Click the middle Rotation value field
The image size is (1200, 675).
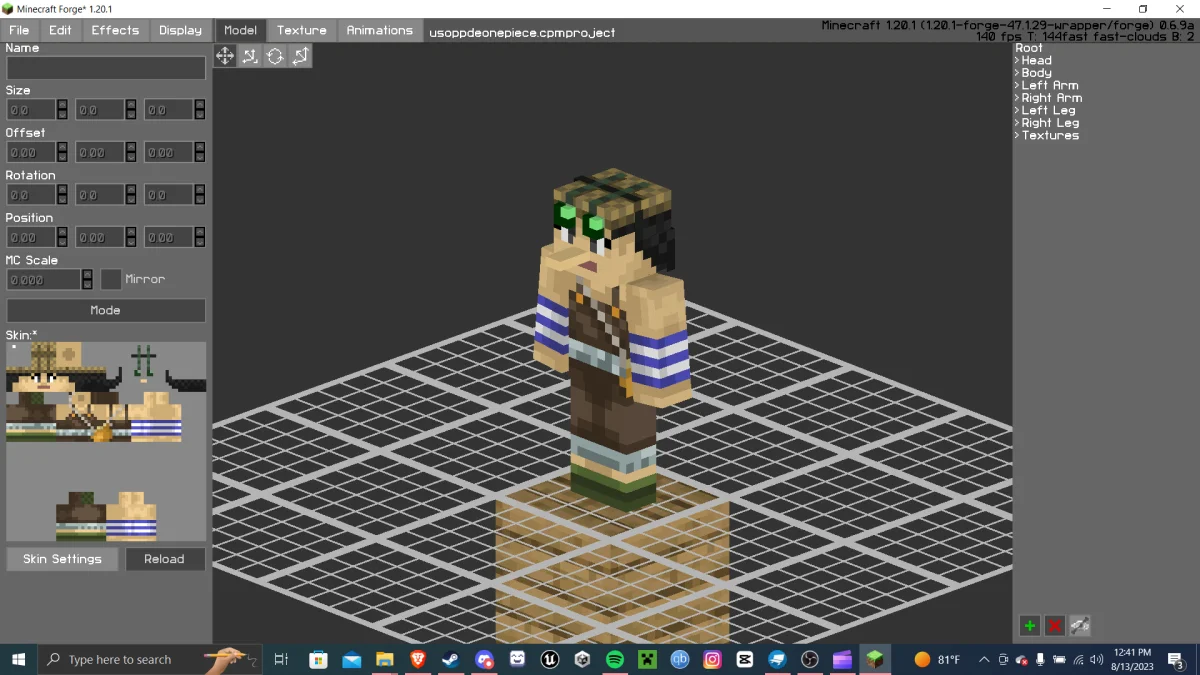100,195
